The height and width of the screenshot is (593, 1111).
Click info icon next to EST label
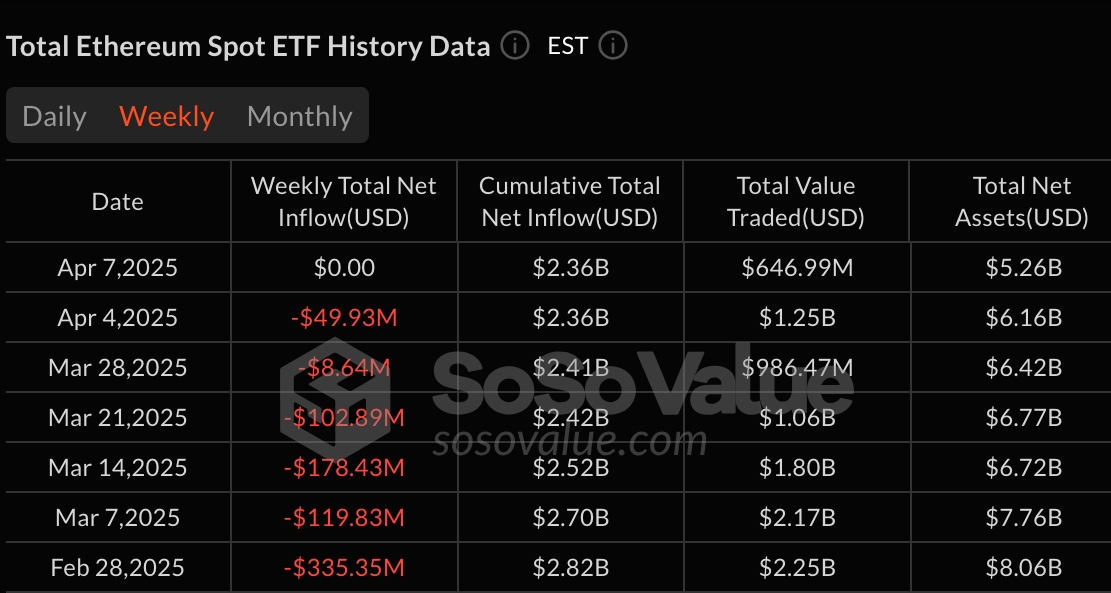click(x=612, y=46)
